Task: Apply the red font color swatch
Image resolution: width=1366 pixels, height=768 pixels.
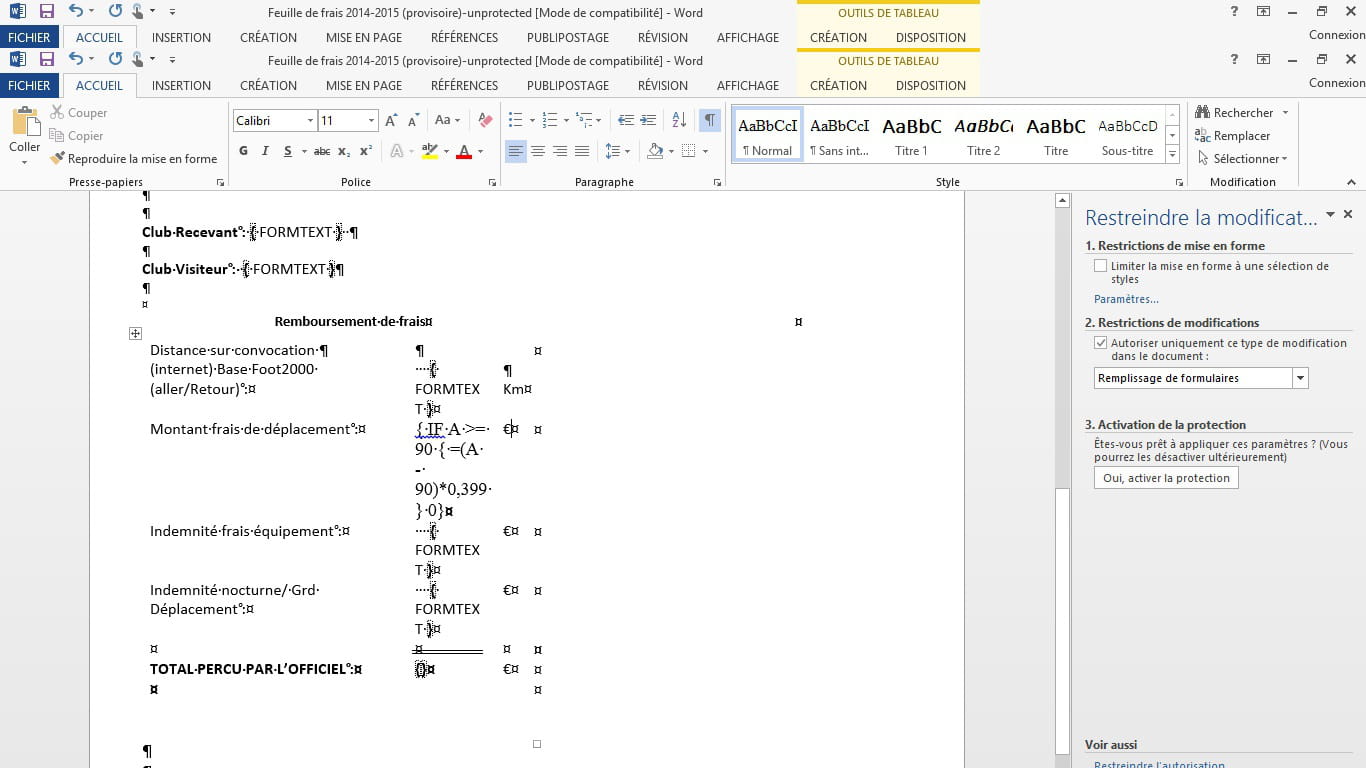Action: [x=464, y=151]
